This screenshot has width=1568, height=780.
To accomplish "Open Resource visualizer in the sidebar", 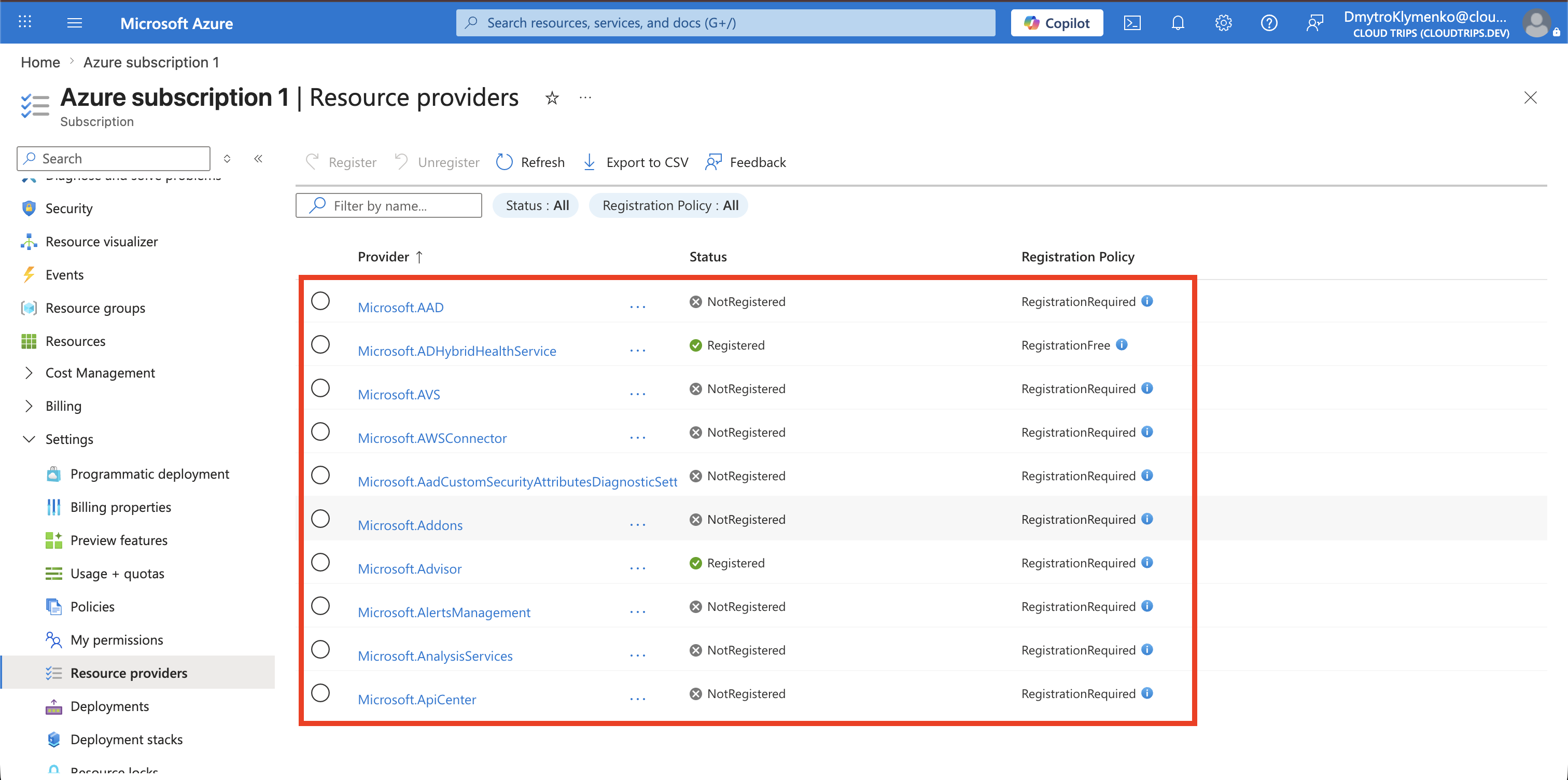I will [102, 242].
